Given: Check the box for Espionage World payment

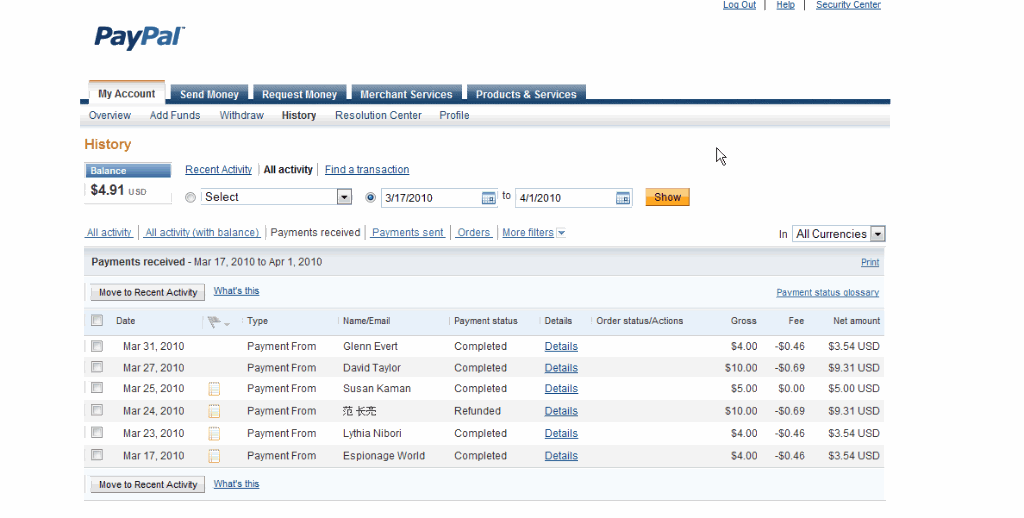Looking at the screenshot, I should [x=97, y=454].
